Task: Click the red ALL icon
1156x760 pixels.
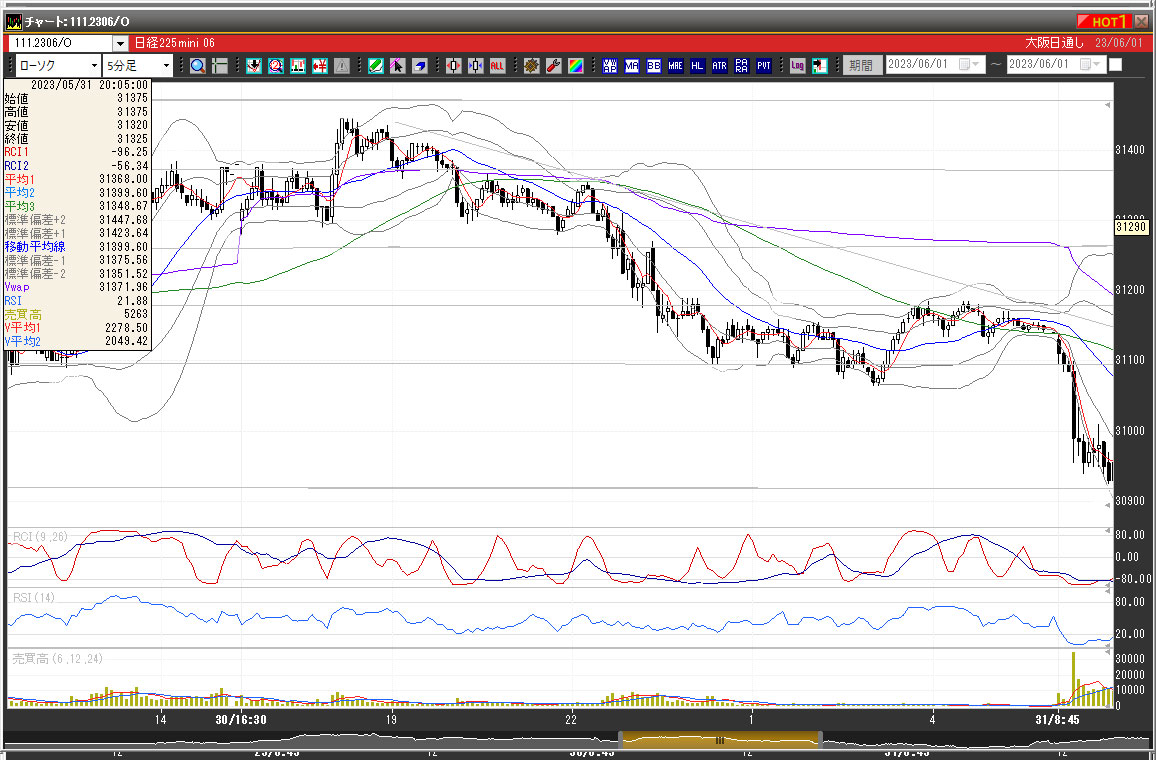Action: (498, 66)
